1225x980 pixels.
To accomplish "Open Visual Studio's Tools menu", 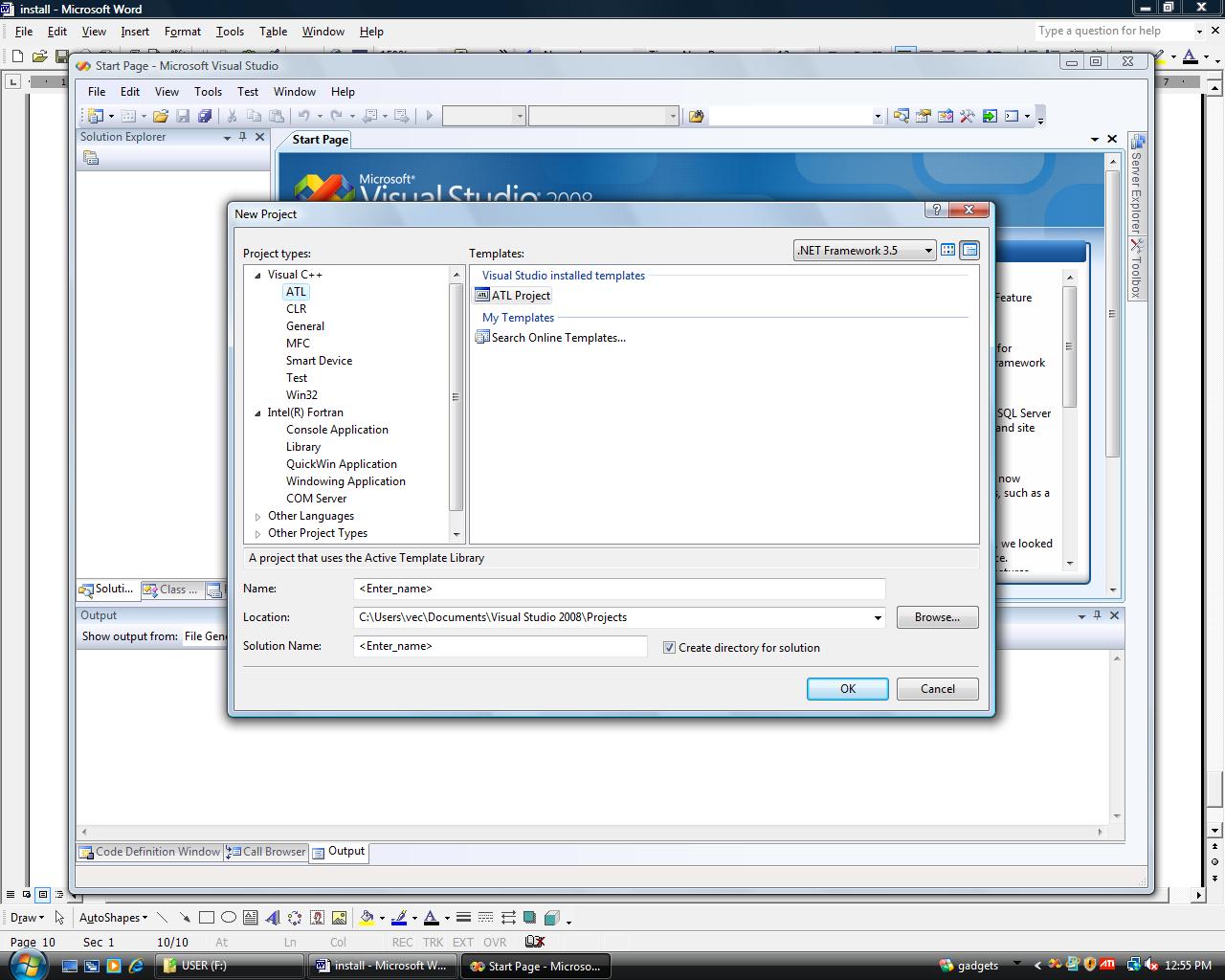I will (208, 92).
